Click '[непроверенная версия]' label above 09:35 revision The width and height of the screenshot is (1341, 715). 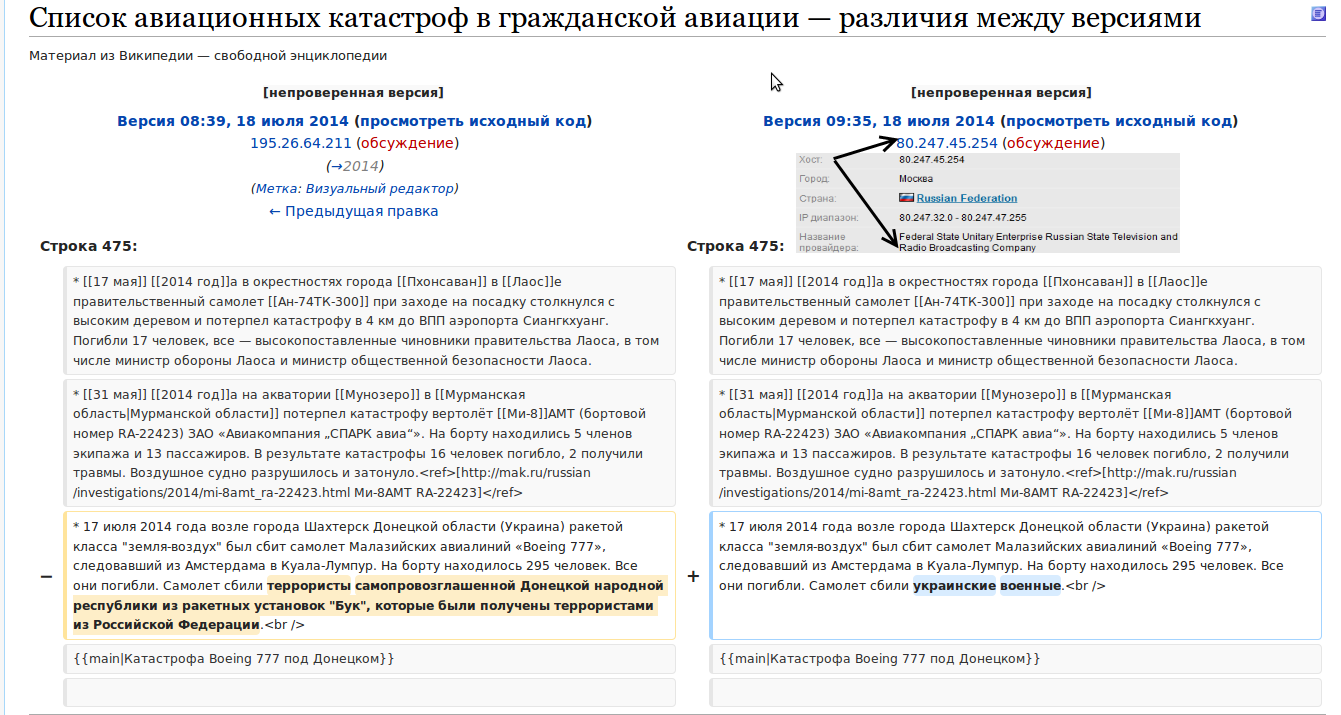pos(1001,93)
